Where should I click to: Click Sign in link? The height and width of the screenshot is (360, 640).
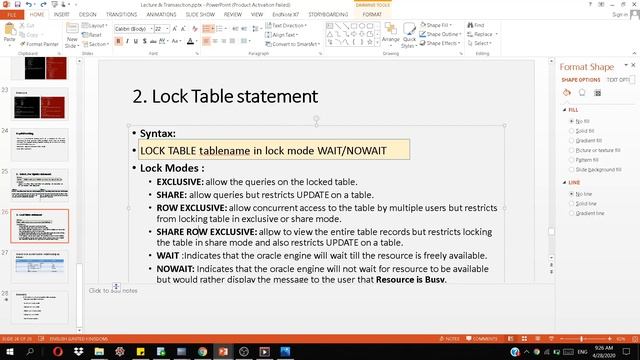click(x=620, y=15)
